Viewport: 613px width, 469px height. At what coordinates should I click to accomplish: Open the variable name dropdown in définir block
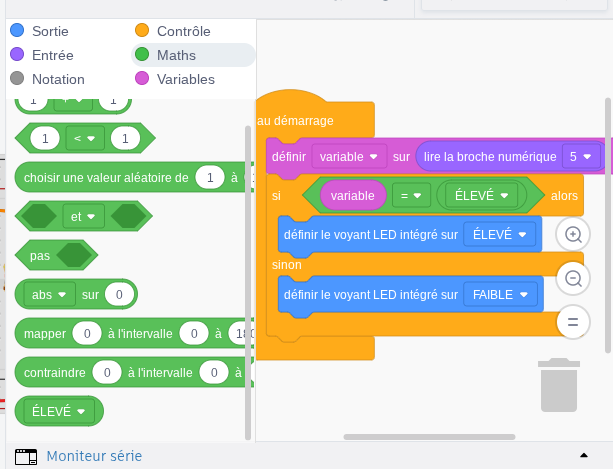tap(348, 157)
